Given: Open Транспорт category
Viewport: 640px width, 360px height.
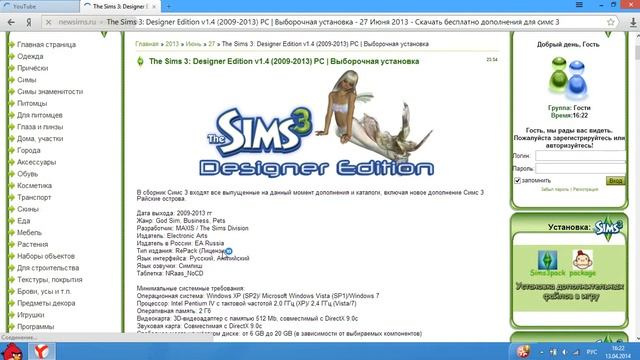Looking at the screenshot, I should click(x=34, y=198).
